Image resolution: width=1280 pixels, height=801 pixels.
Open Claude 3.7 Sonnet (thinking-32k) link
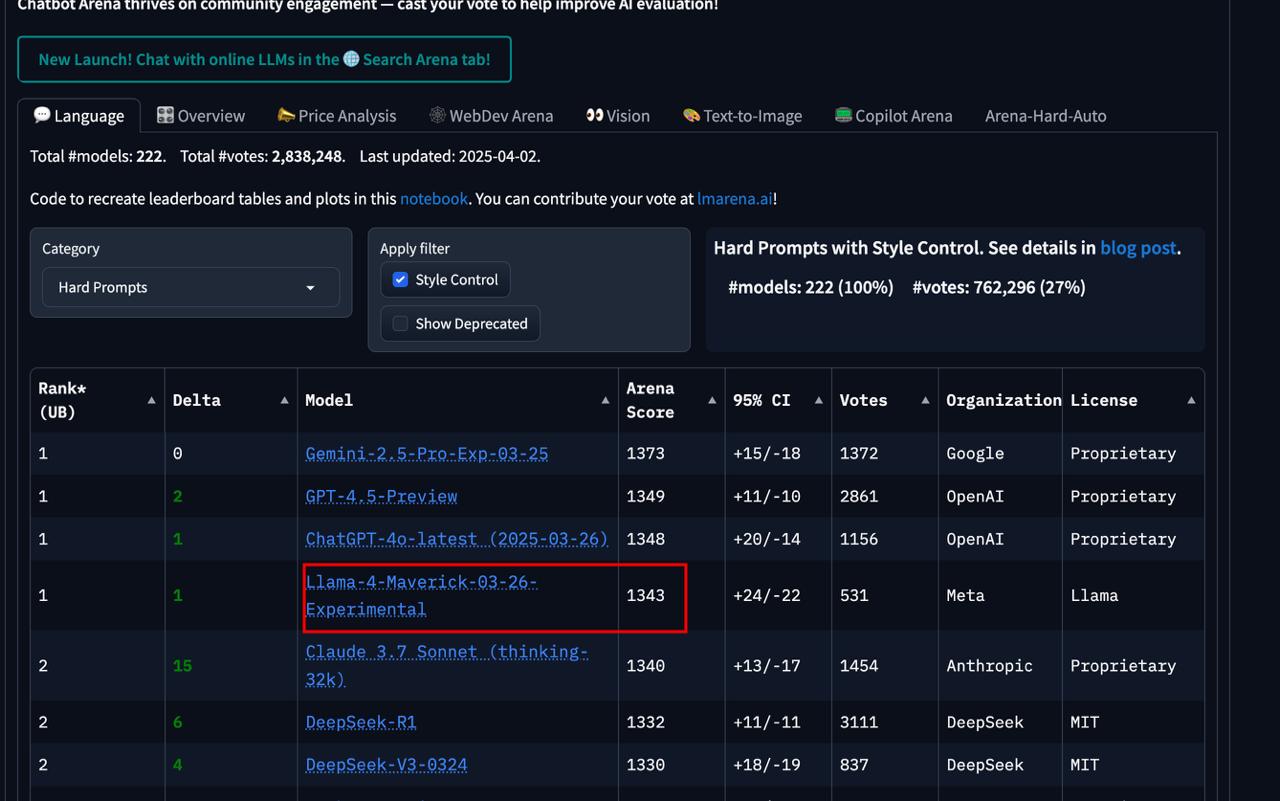click(446, 665)
